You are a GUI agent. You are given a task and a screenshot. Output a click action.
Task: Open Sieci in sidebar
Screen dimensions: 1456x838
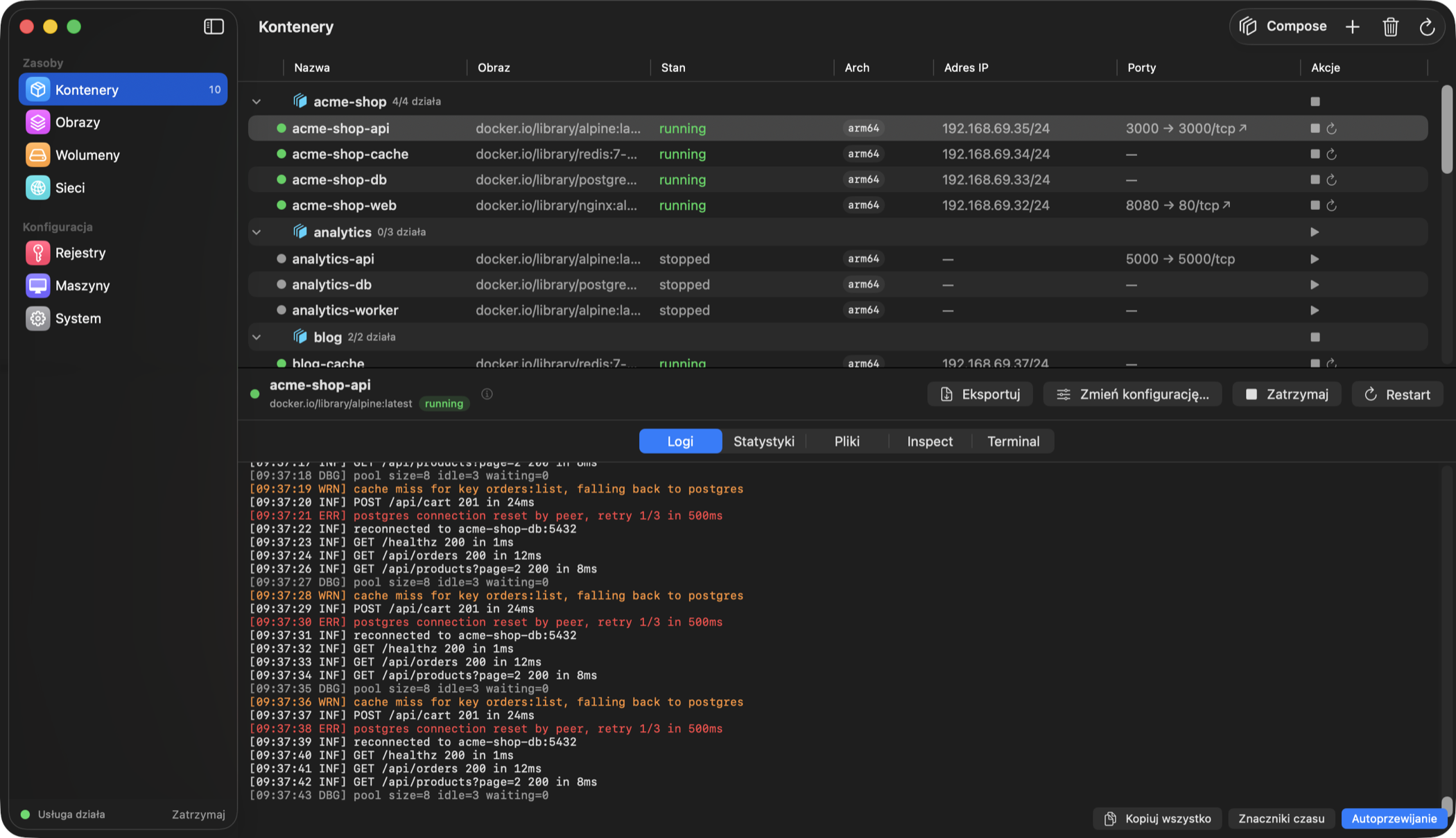coord(123,187)
